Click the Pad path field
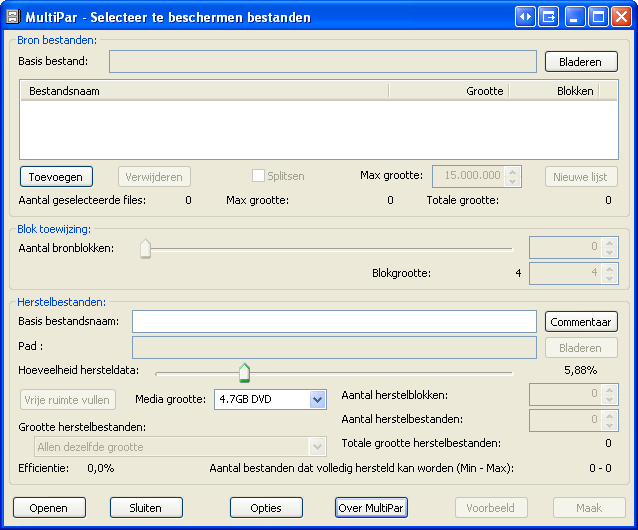 coord(334,347)
